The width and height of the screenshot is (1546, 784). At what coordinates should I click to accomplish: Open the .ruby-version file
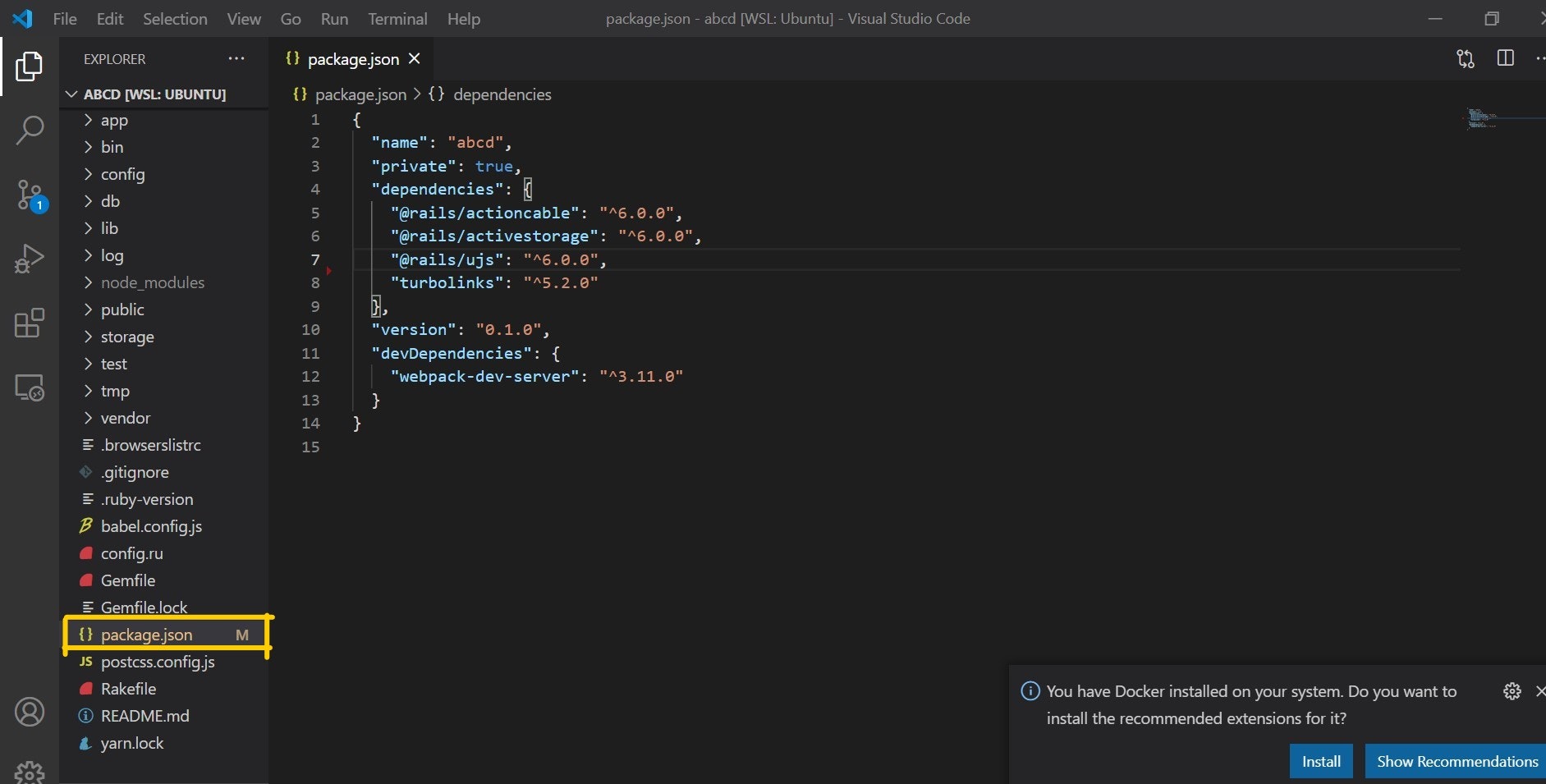(x=164, y=499)
